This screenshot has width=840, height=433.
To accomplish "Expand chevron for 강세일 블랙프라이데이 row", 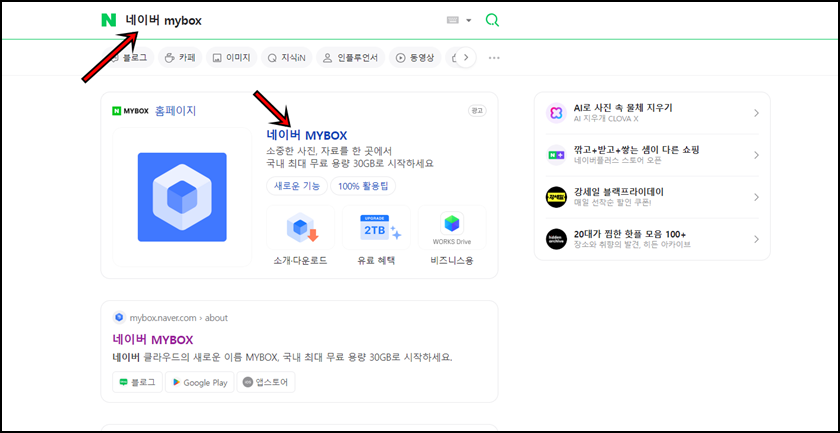I will [756, 197].
